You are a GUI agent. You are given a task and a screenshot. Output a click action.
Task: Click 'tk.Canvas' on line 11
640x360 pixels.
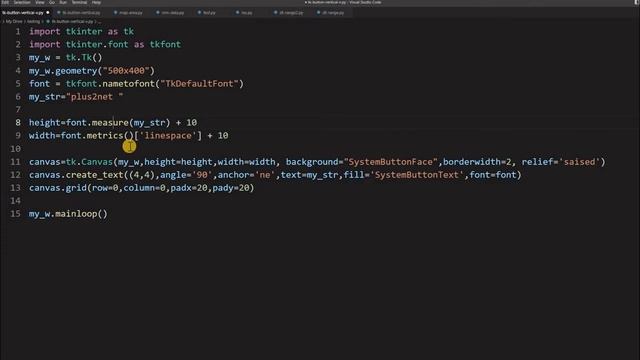(89, 162)
